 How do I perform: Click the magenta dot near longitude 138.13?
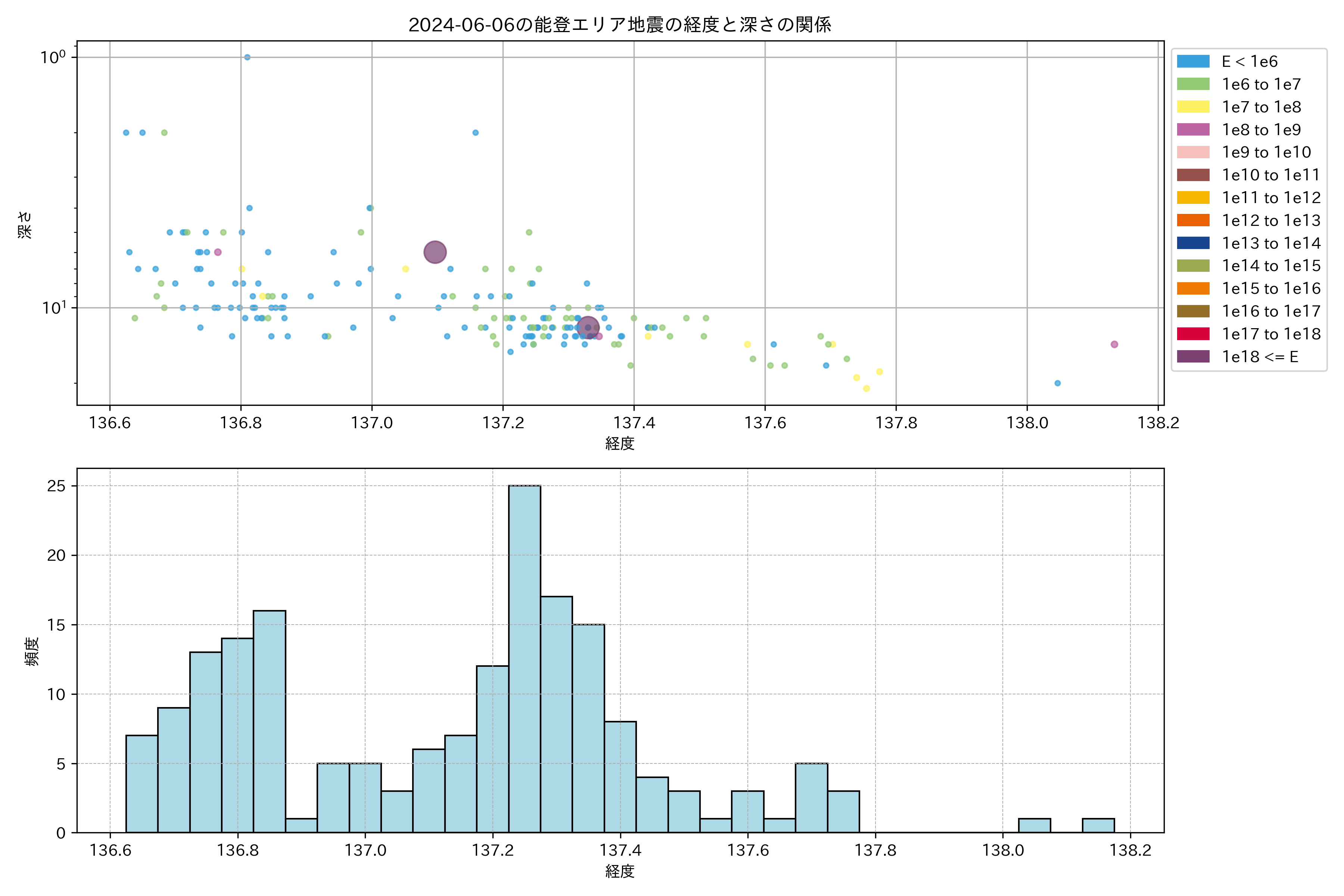(1114, 345)
